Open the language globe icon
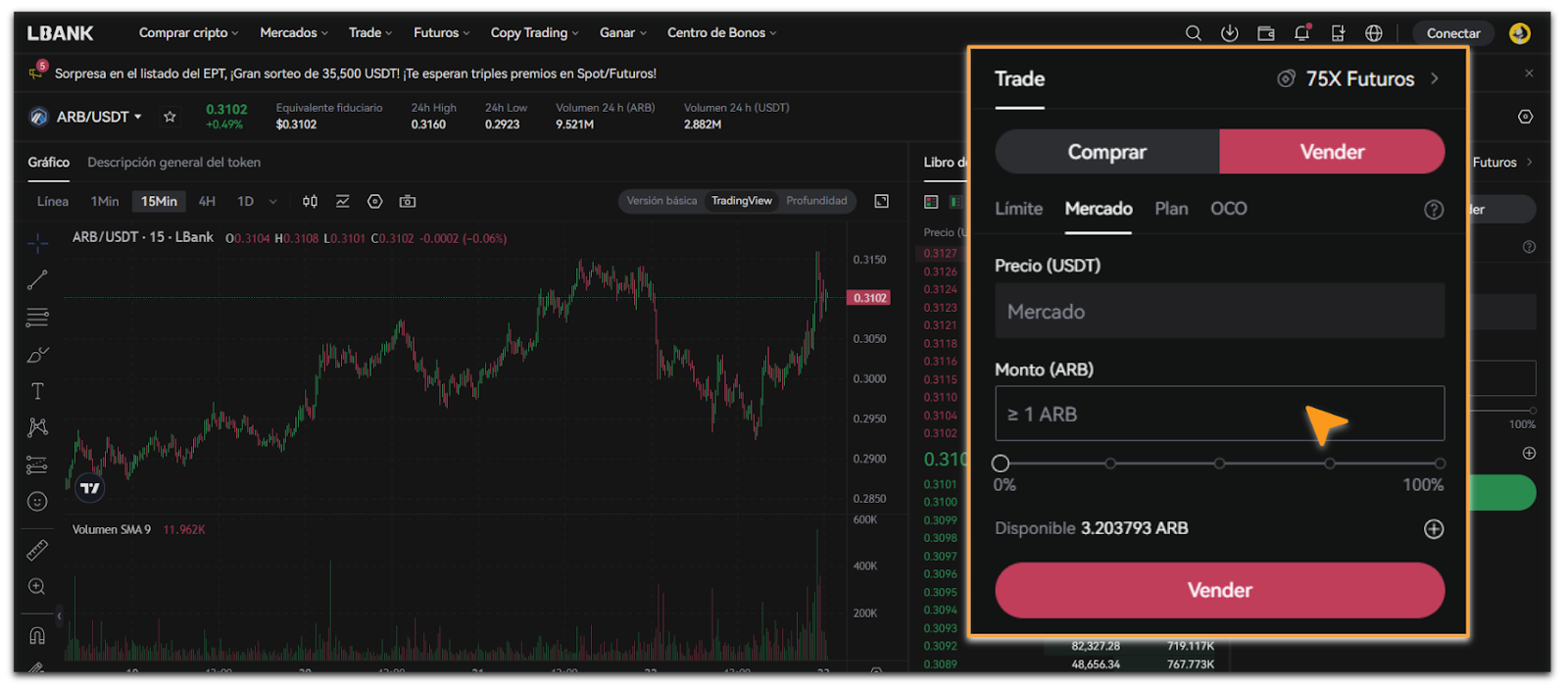Viewport: 1568px width, 689px height. [x=1374, y=33]
